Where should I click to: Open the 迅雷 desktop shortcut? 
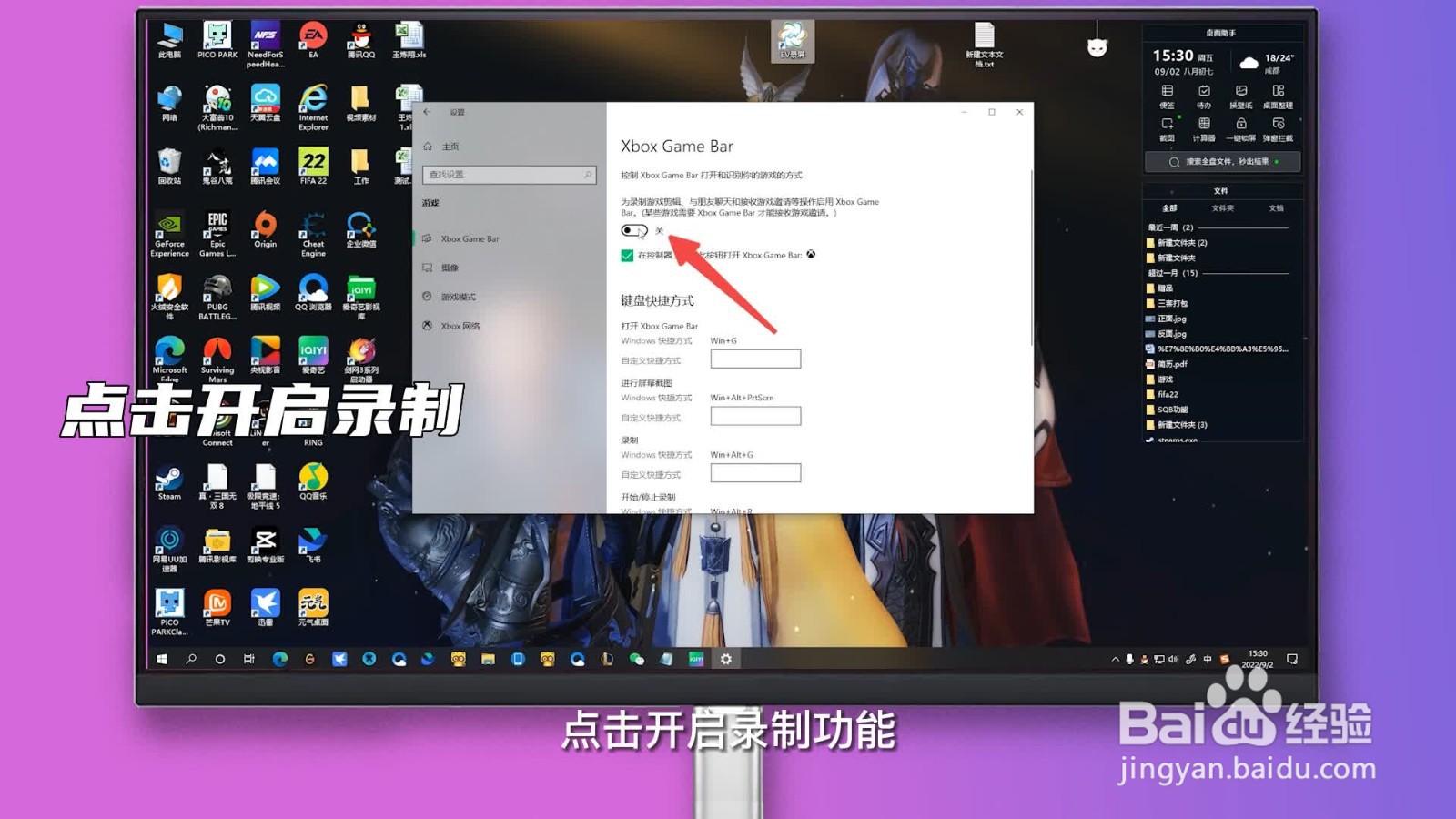tap(266, 607)
